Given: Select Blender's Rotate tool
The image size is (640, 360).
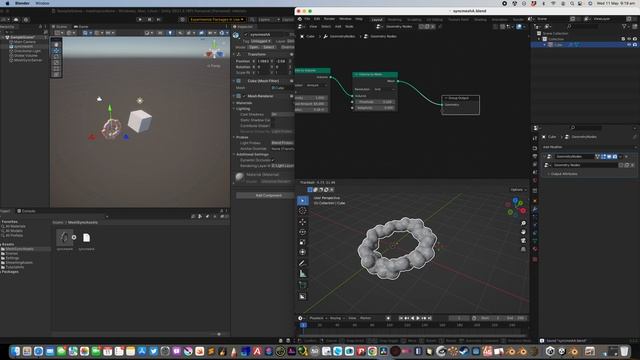Looking at the screenshot, I should [x=302, y=232].
